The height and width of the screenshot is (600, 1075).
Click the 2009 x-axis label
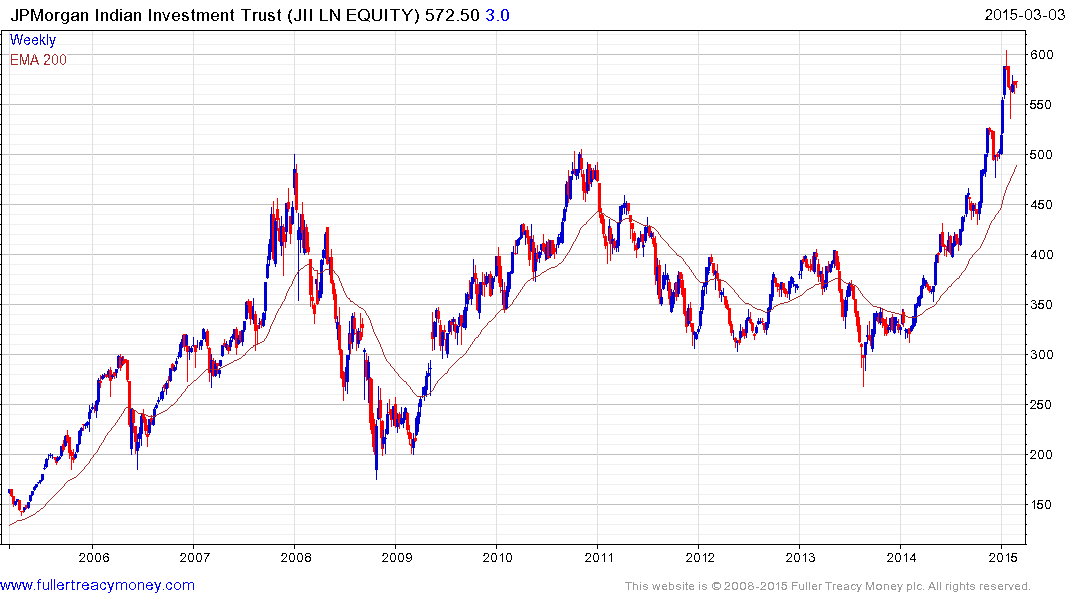point(396,557)
